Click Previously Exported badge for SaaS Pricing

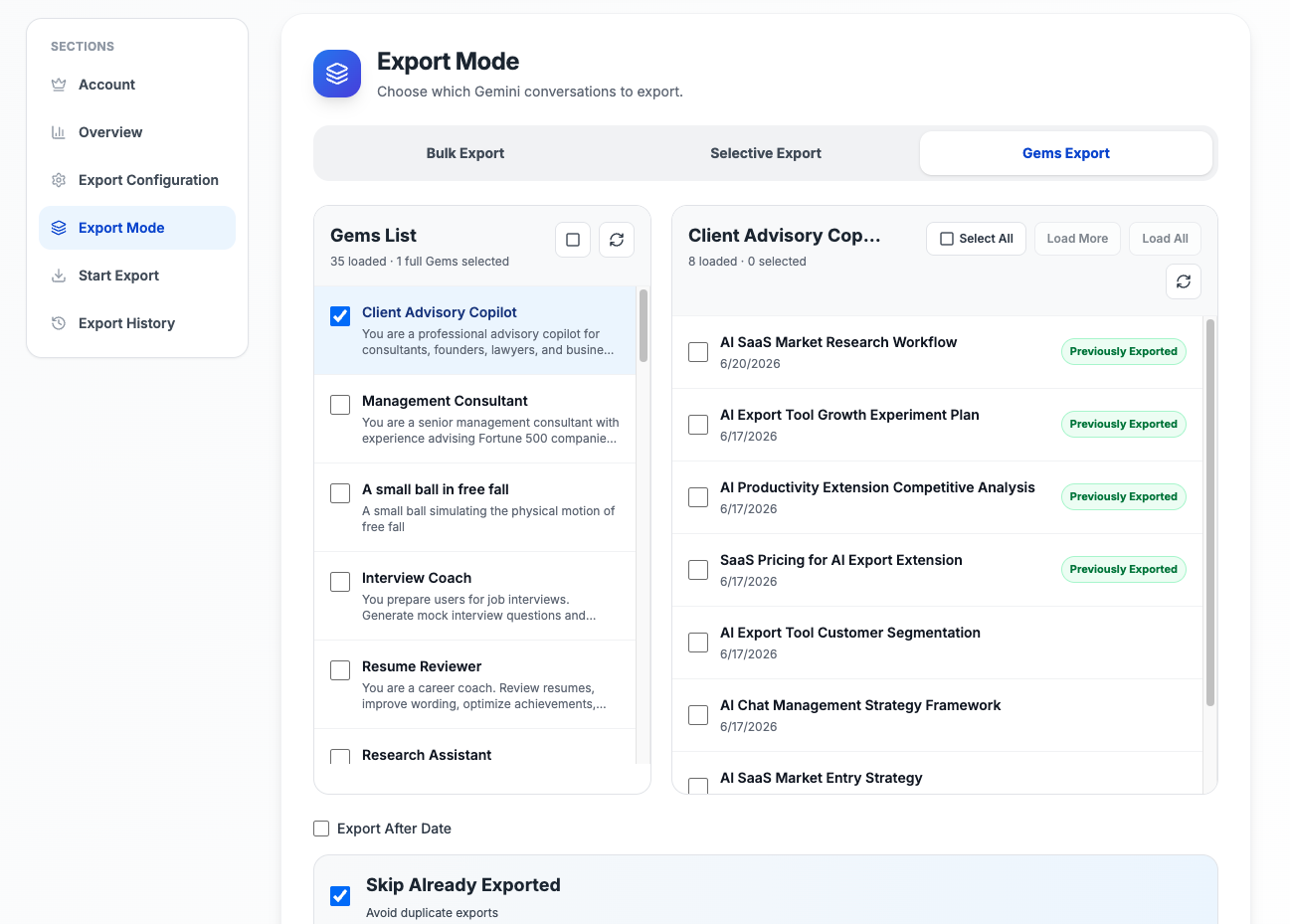click(x=1124, y=570)
